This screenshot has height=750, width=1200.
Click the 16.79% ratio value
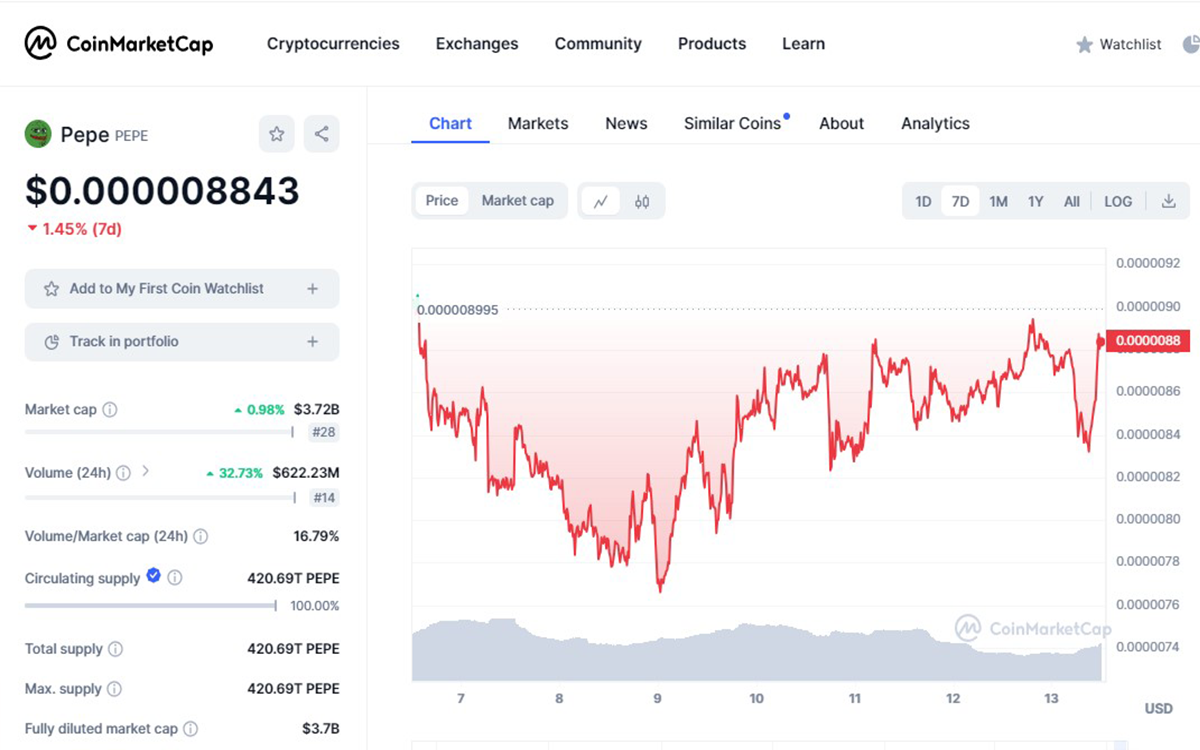click(317, 536)
